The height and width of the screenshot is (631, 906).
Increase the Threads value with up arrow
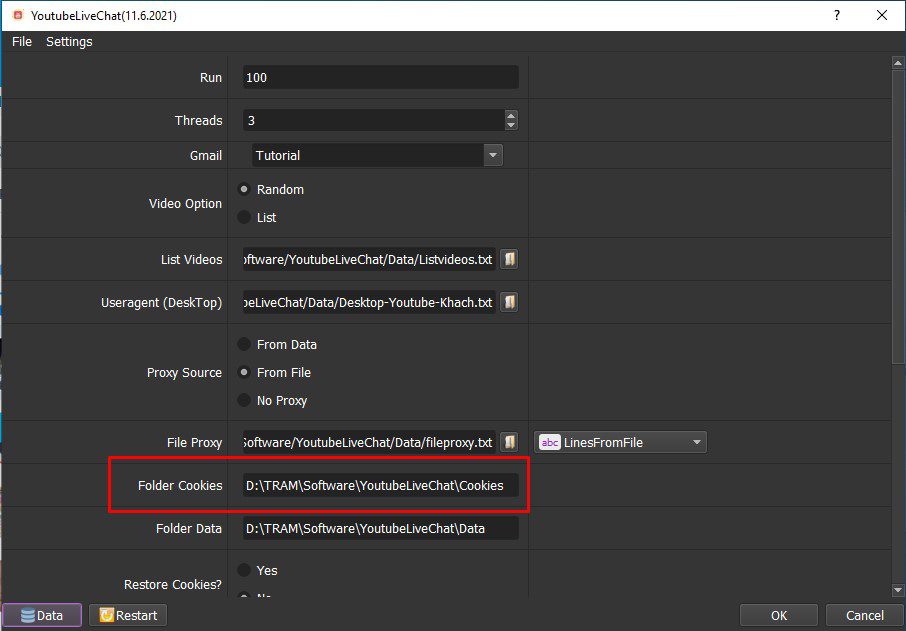coord(511,115)
